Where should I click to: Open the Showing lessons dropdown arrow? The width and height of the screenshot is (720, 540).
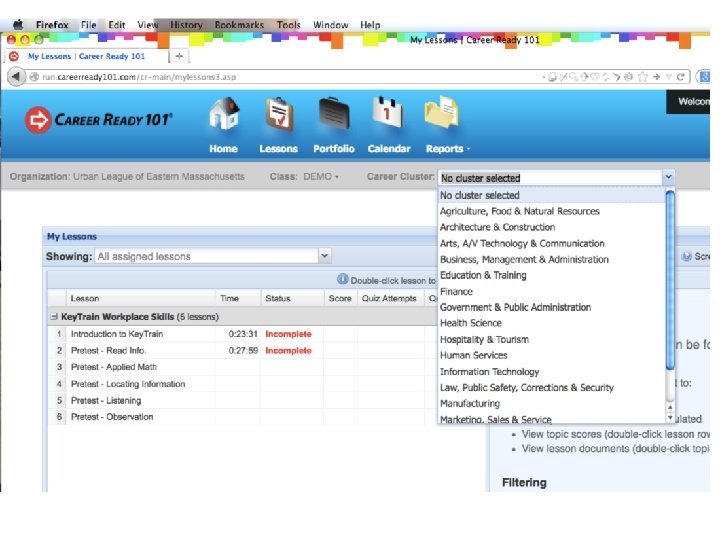324,256
